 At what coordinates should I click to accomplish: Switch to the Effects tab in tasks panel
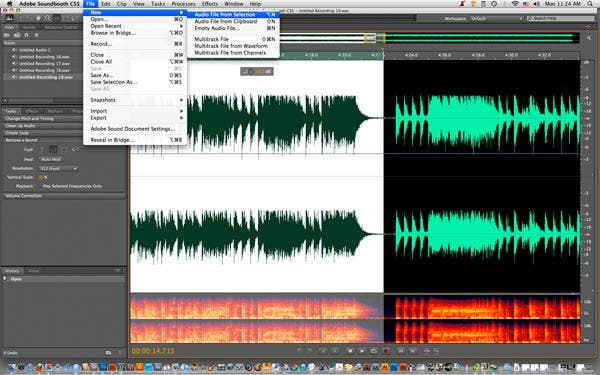pyautogui.click(x=32, y=111)
